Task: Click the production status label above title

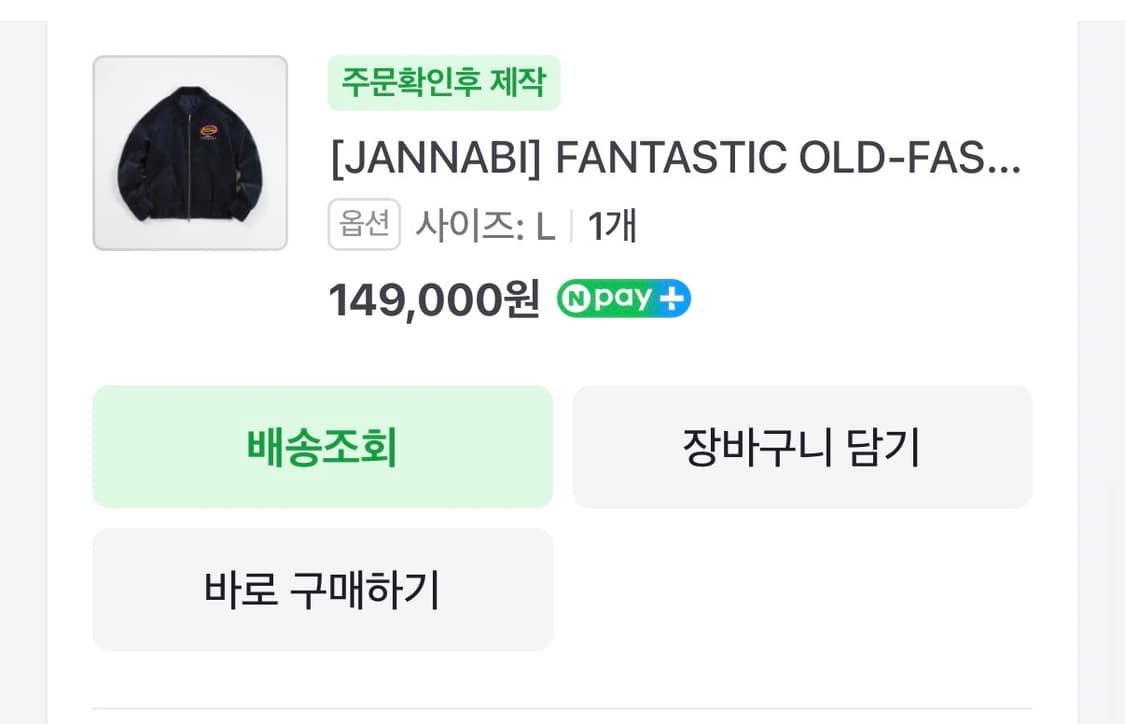Action: click(444, 84)
